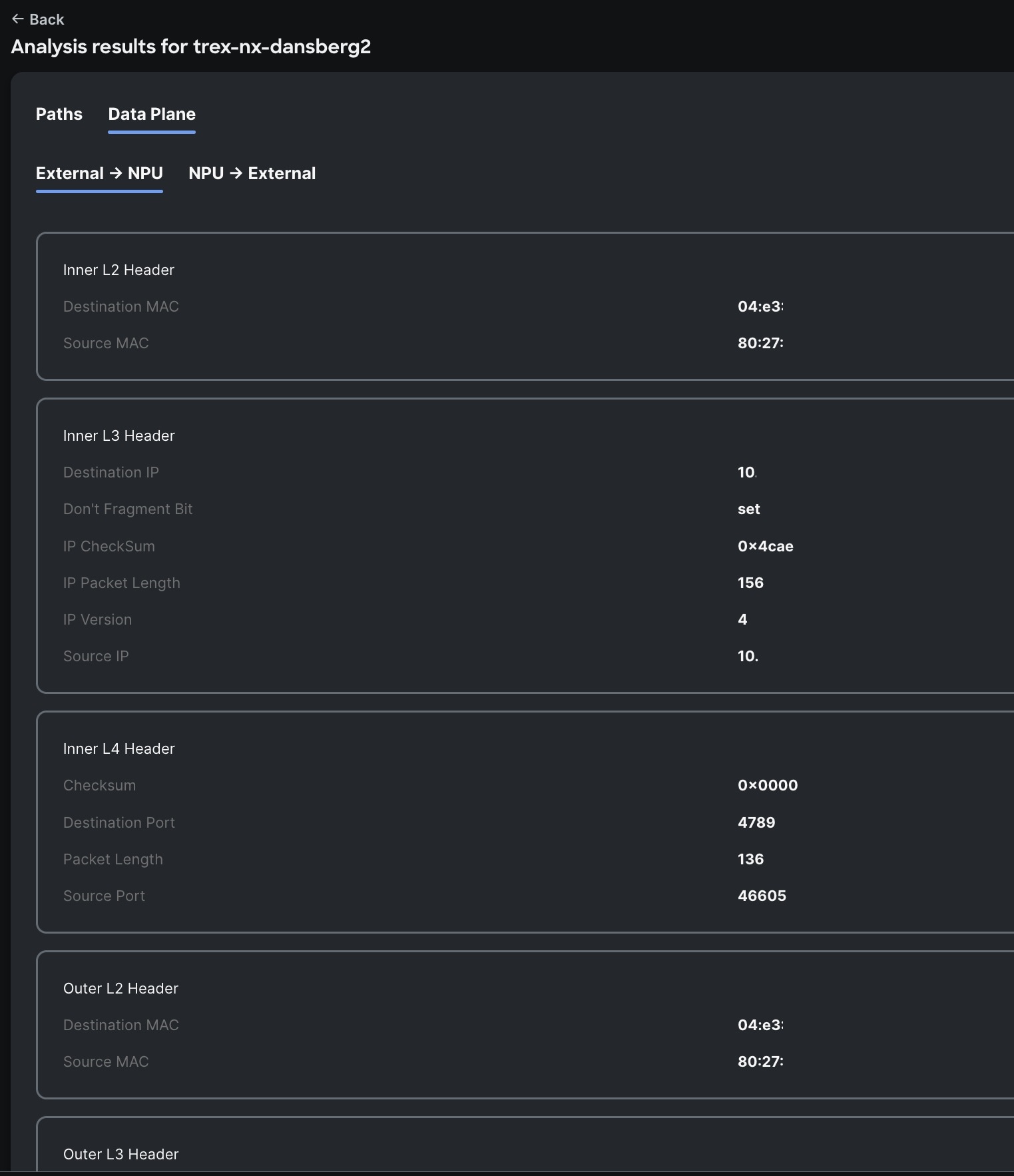Click the IP Packet Length value 156

click(750, 583)
